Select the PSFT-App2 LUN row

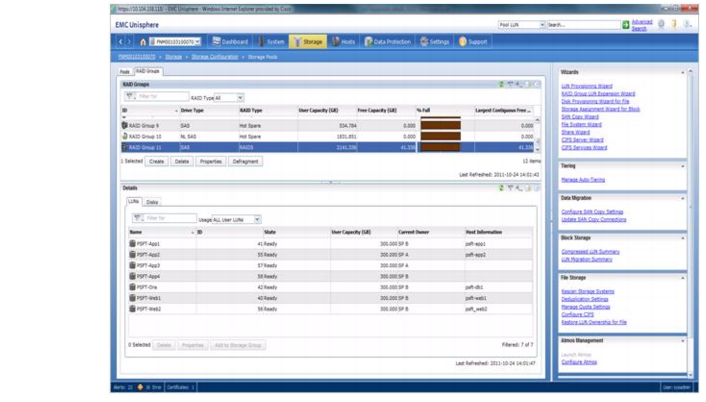[330, 255]
